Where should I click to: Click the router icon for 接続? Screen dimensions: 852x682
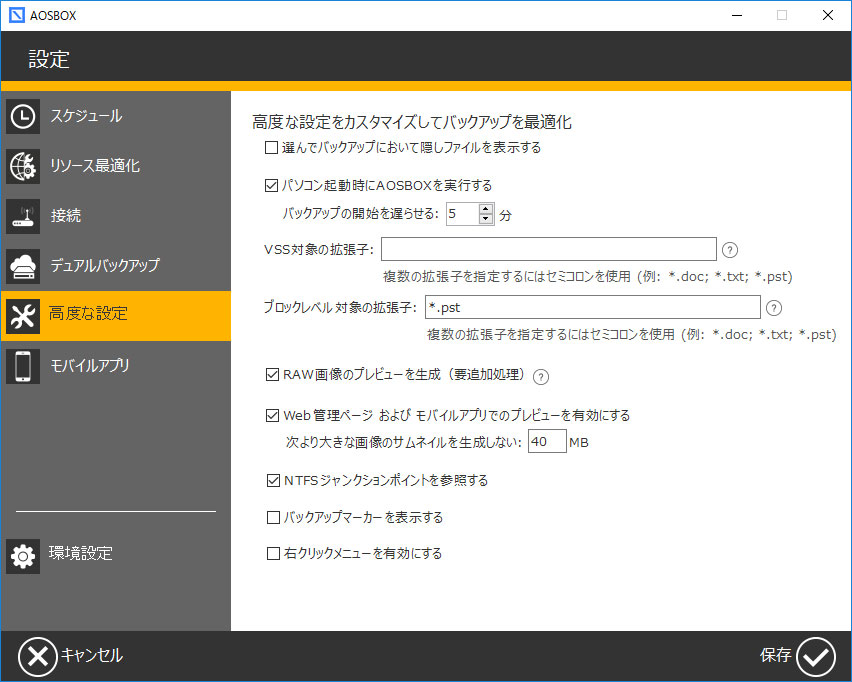[23, 216]
